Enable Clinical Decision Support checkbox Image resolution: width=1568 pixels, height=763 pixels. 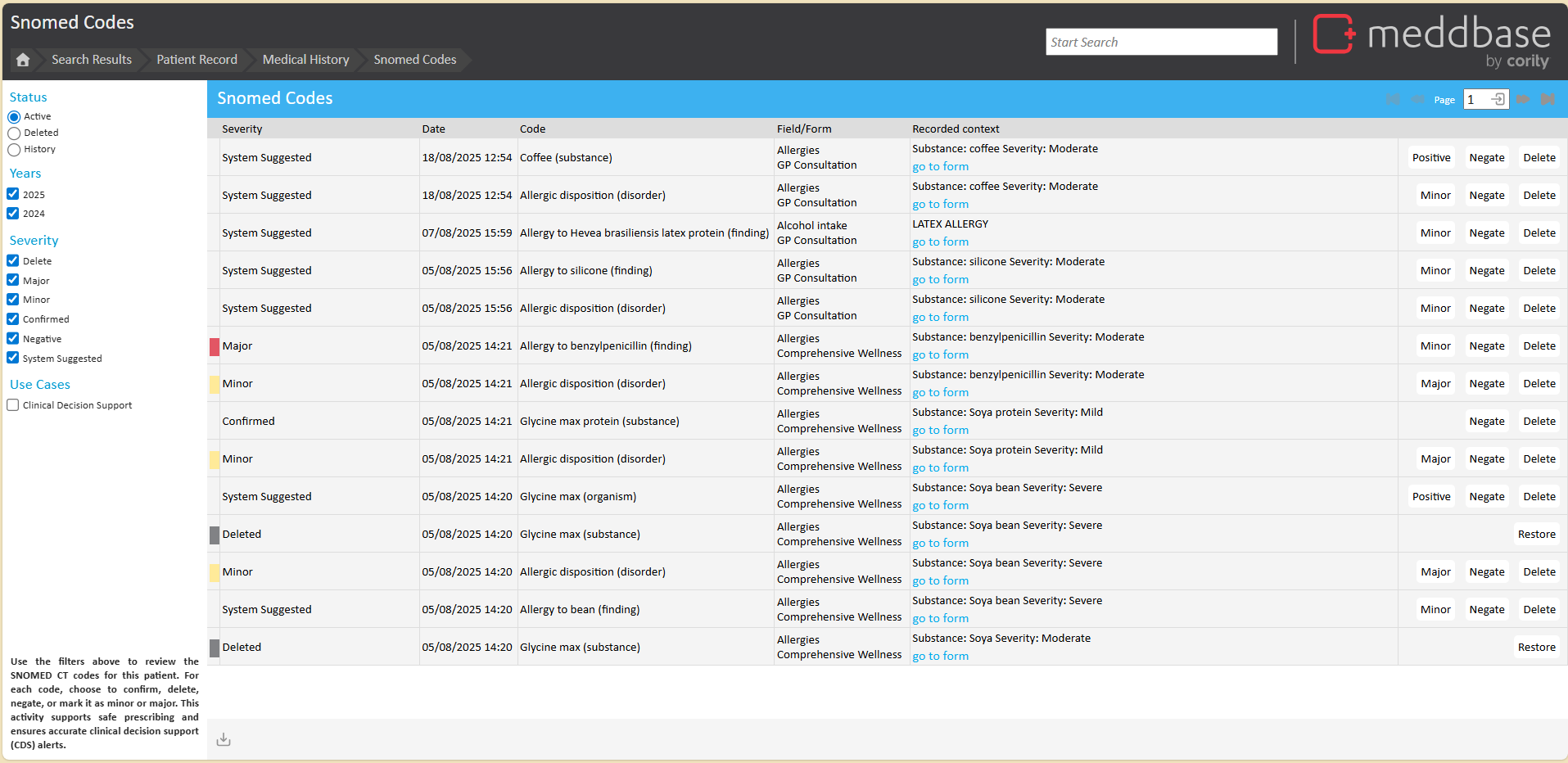(x=13, y=405)
